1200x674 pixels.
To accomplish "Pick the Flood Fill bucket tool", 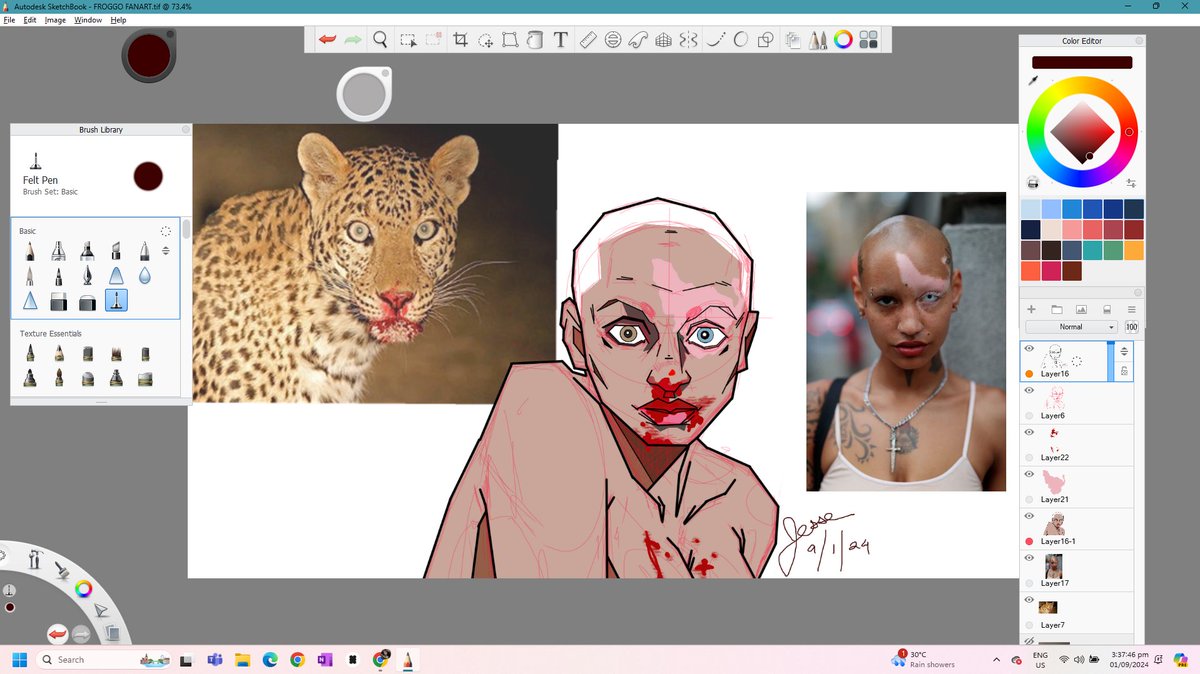I will click(535, 40).
